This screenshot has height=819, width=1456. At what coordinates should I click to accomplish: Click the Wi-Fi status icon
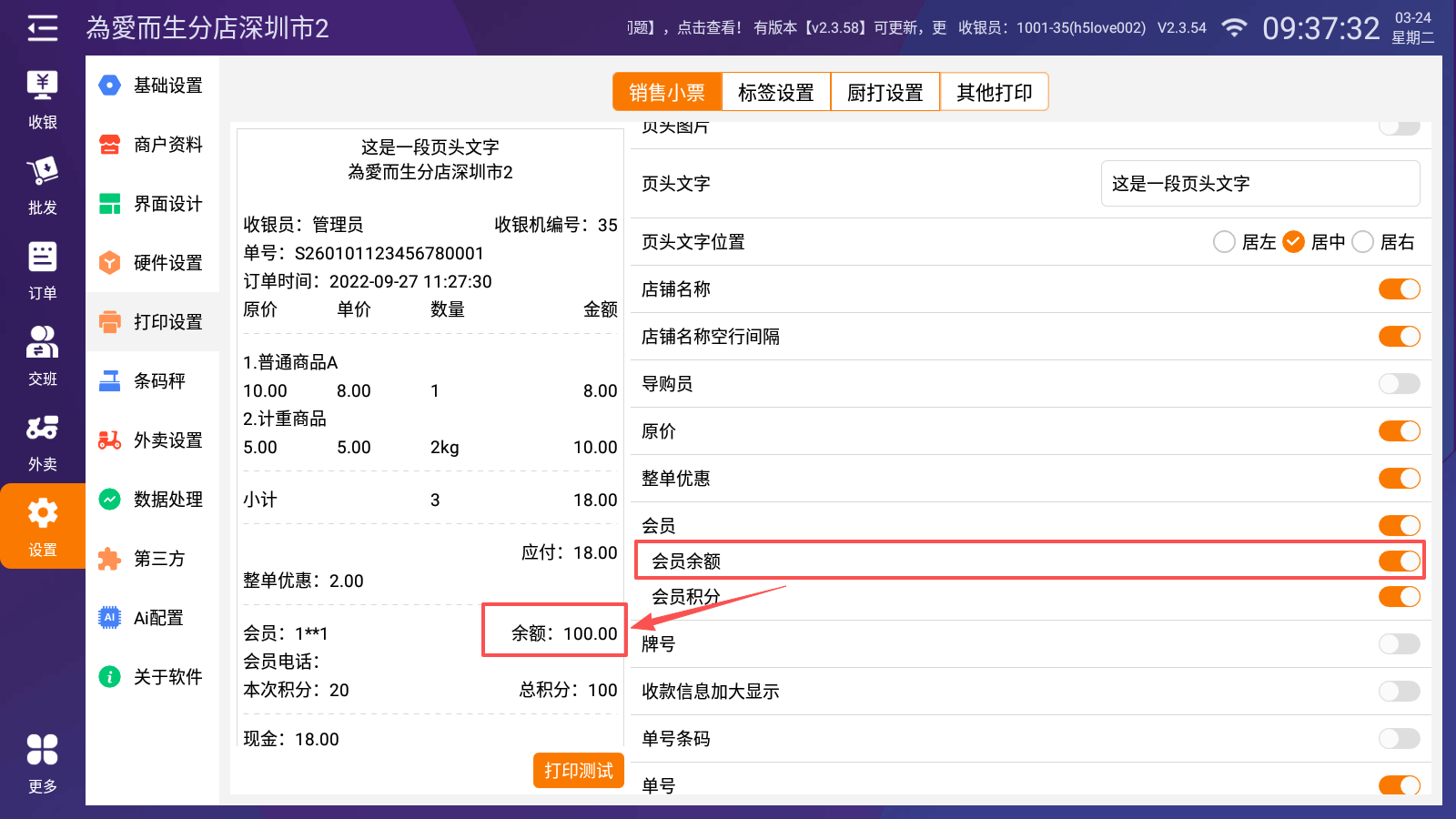[1234, 28]
